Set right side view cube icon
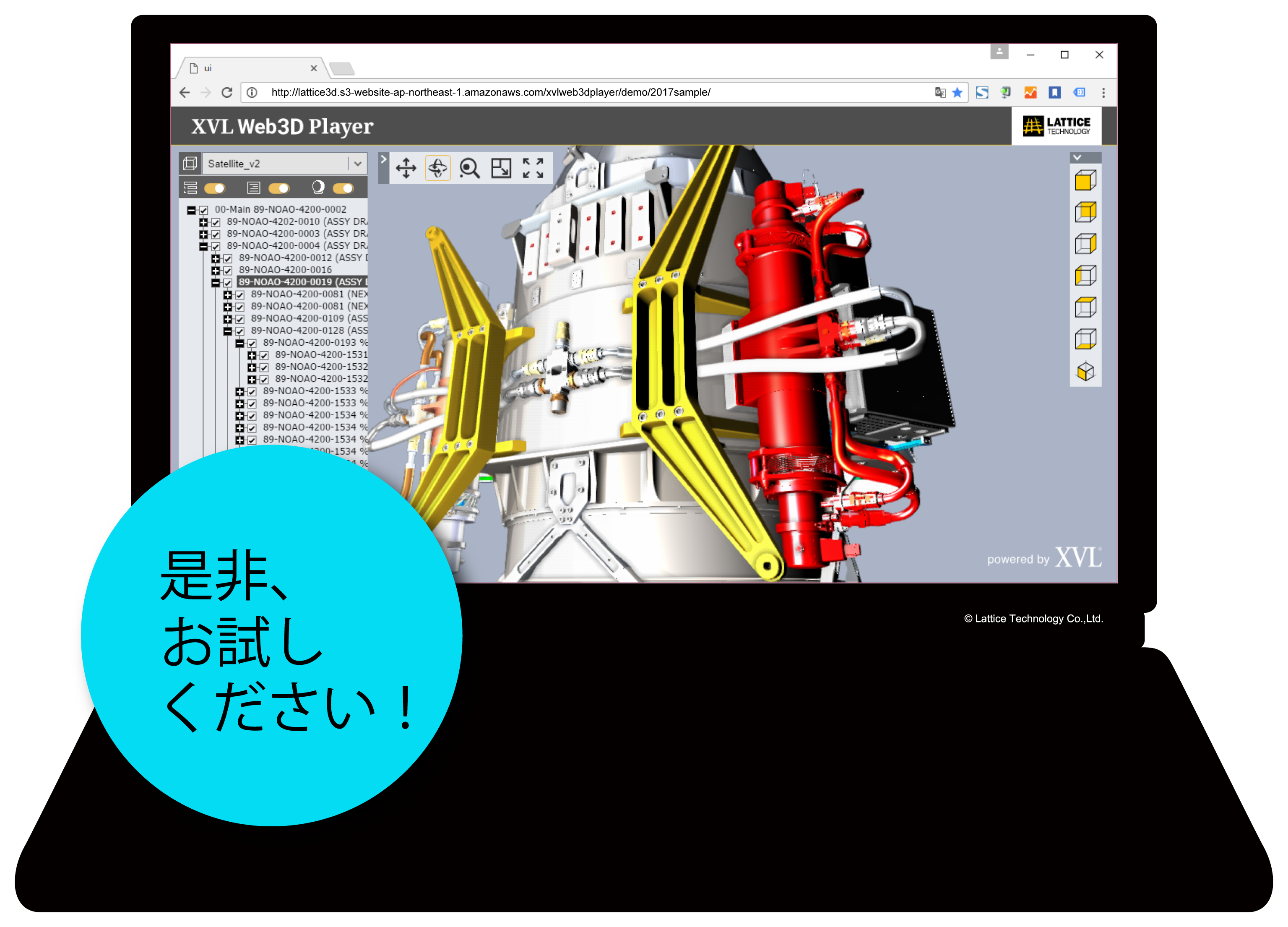Screen dimensions: 1288x927 pos(1085,244)
